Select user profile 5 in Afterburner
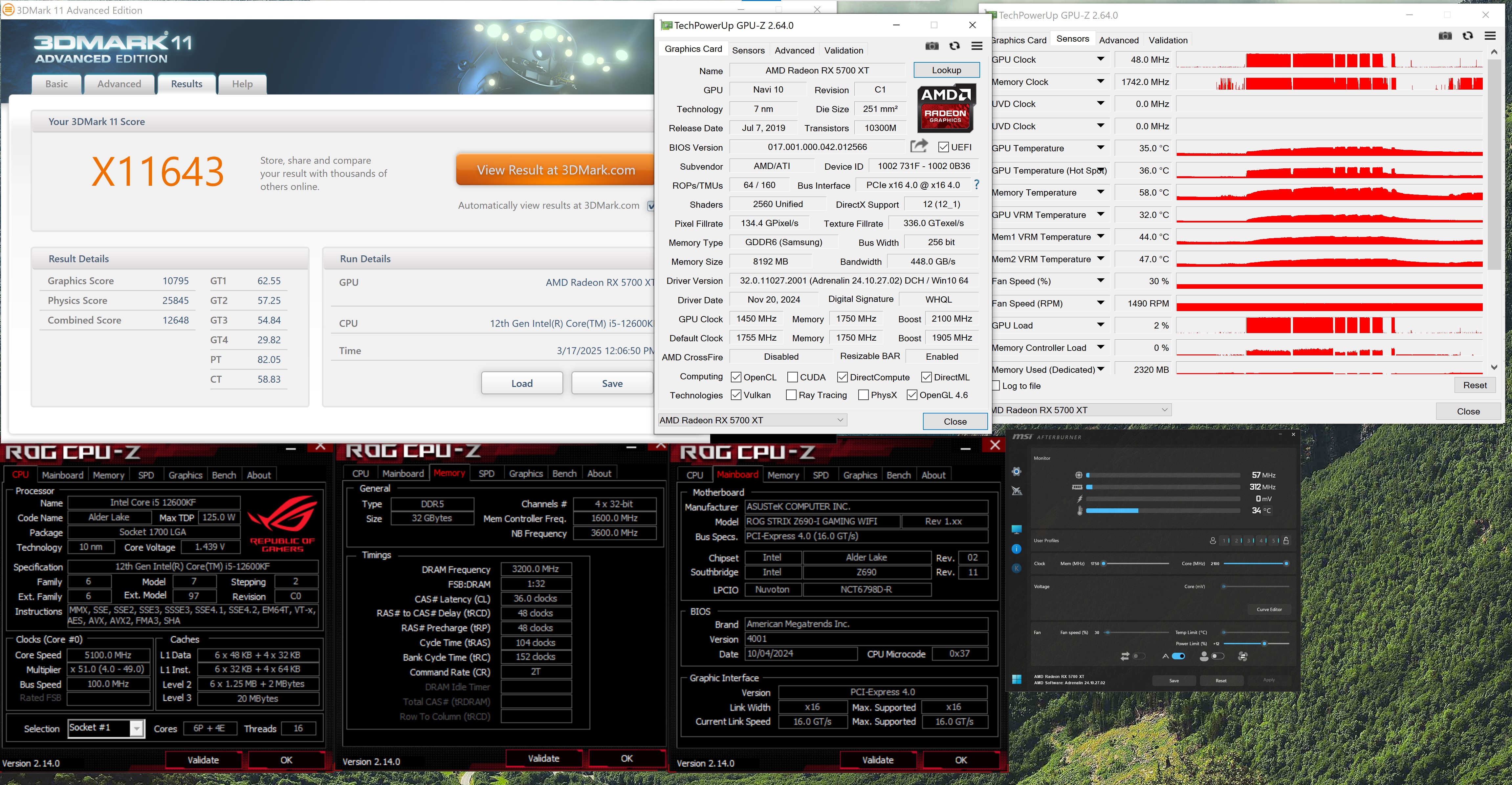This screenshot has width=1512, height=785. click(x=1274, y=541)
